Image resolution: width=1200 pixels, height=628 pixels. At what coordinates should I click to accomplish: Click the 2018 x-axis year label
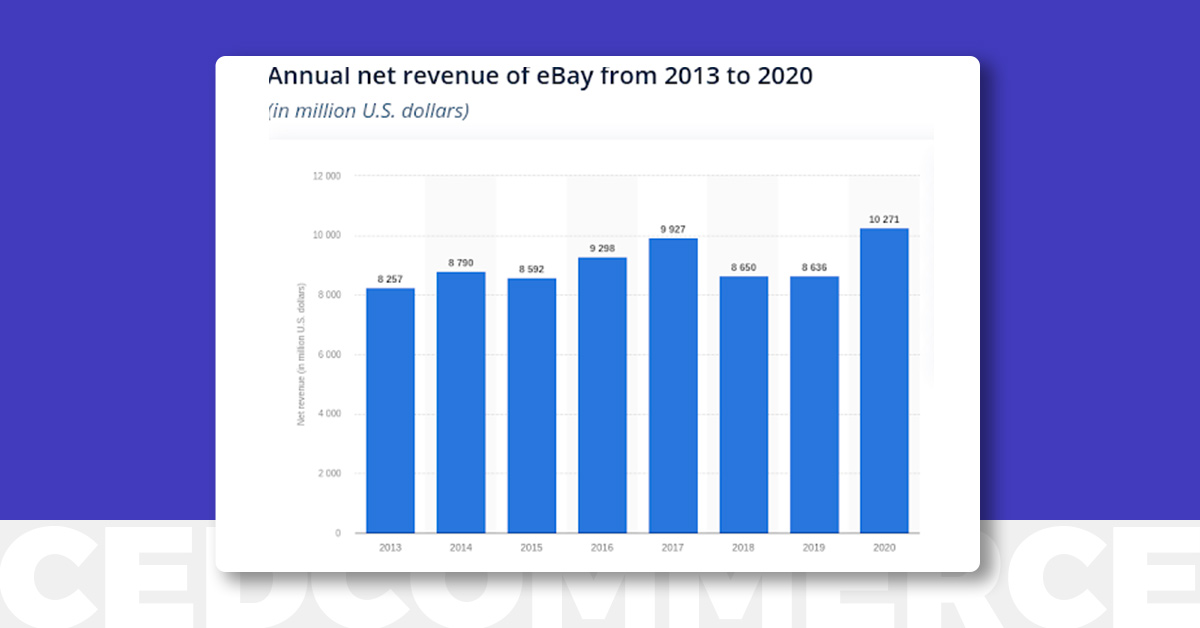(744, 548)
